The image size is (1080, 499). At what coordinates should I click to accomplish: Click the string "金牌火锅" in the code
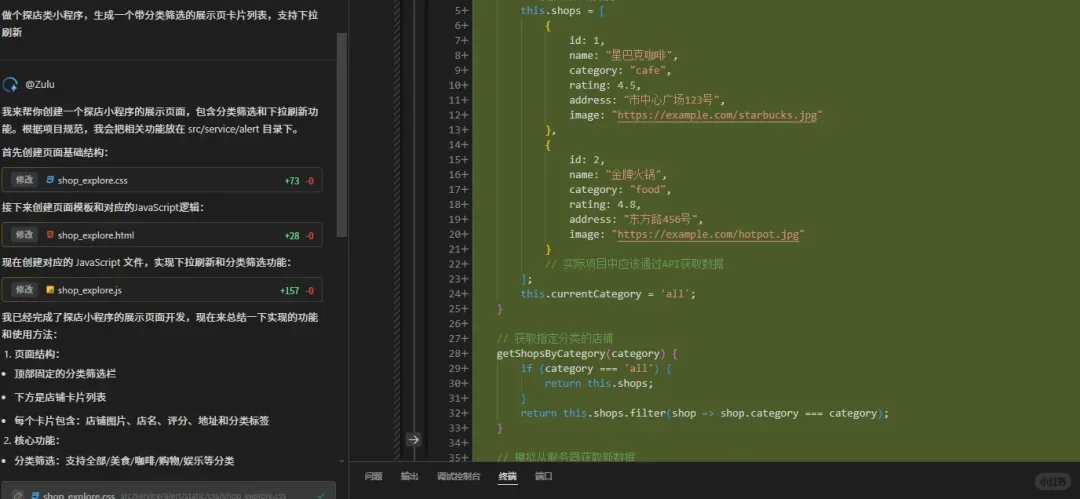pyautogui.click(x=635, y=174)
